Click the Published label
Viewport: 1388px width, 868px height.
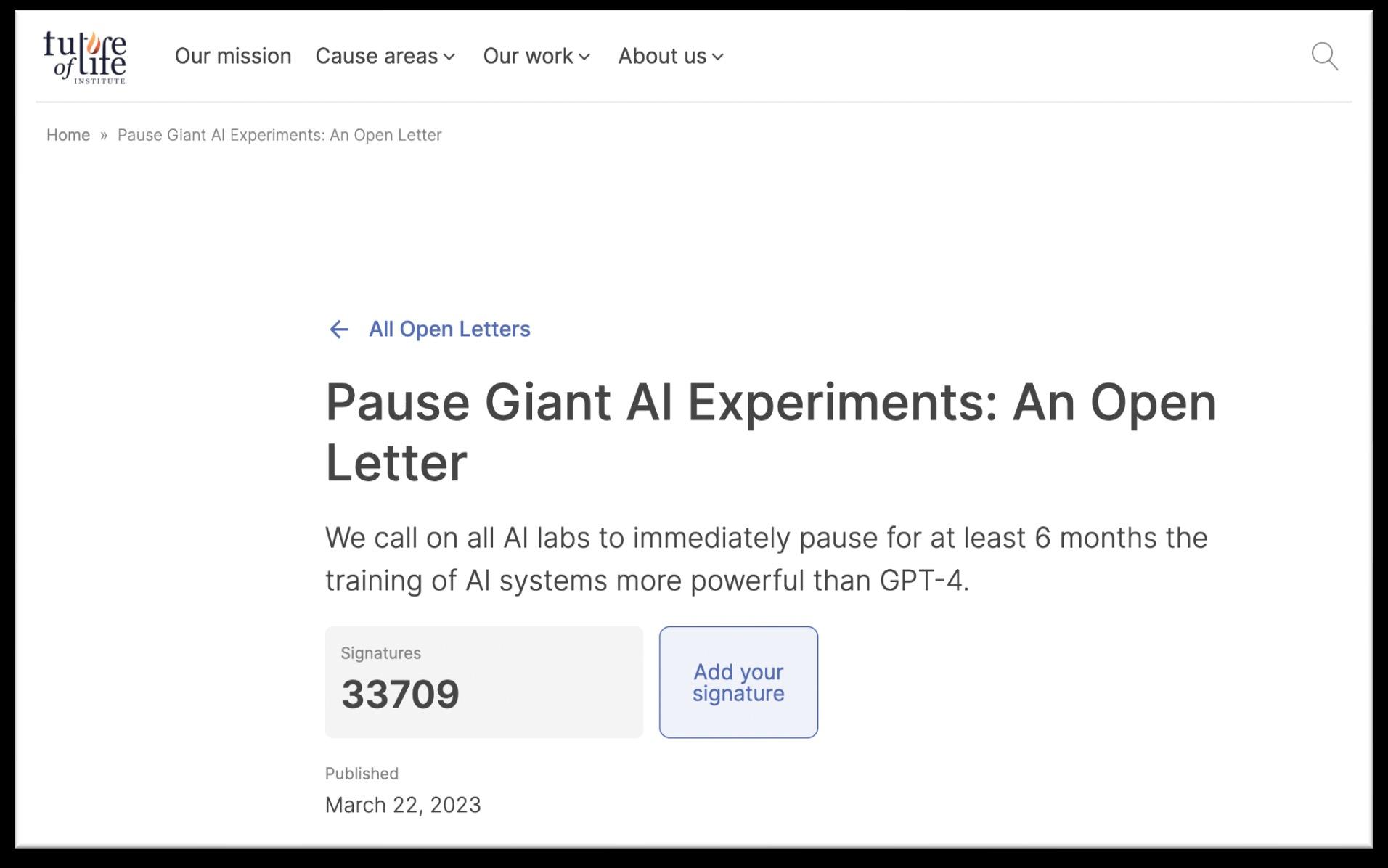pos(362,774)
